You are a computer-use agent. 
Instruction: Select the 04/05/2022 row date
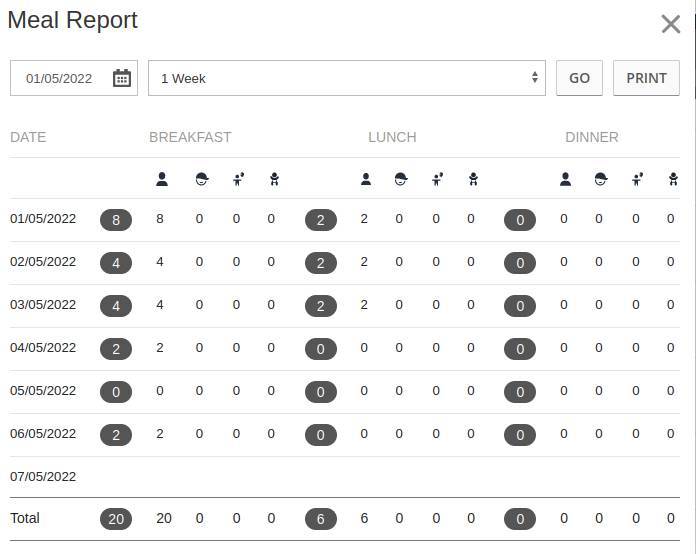click(x=43, y=348)
